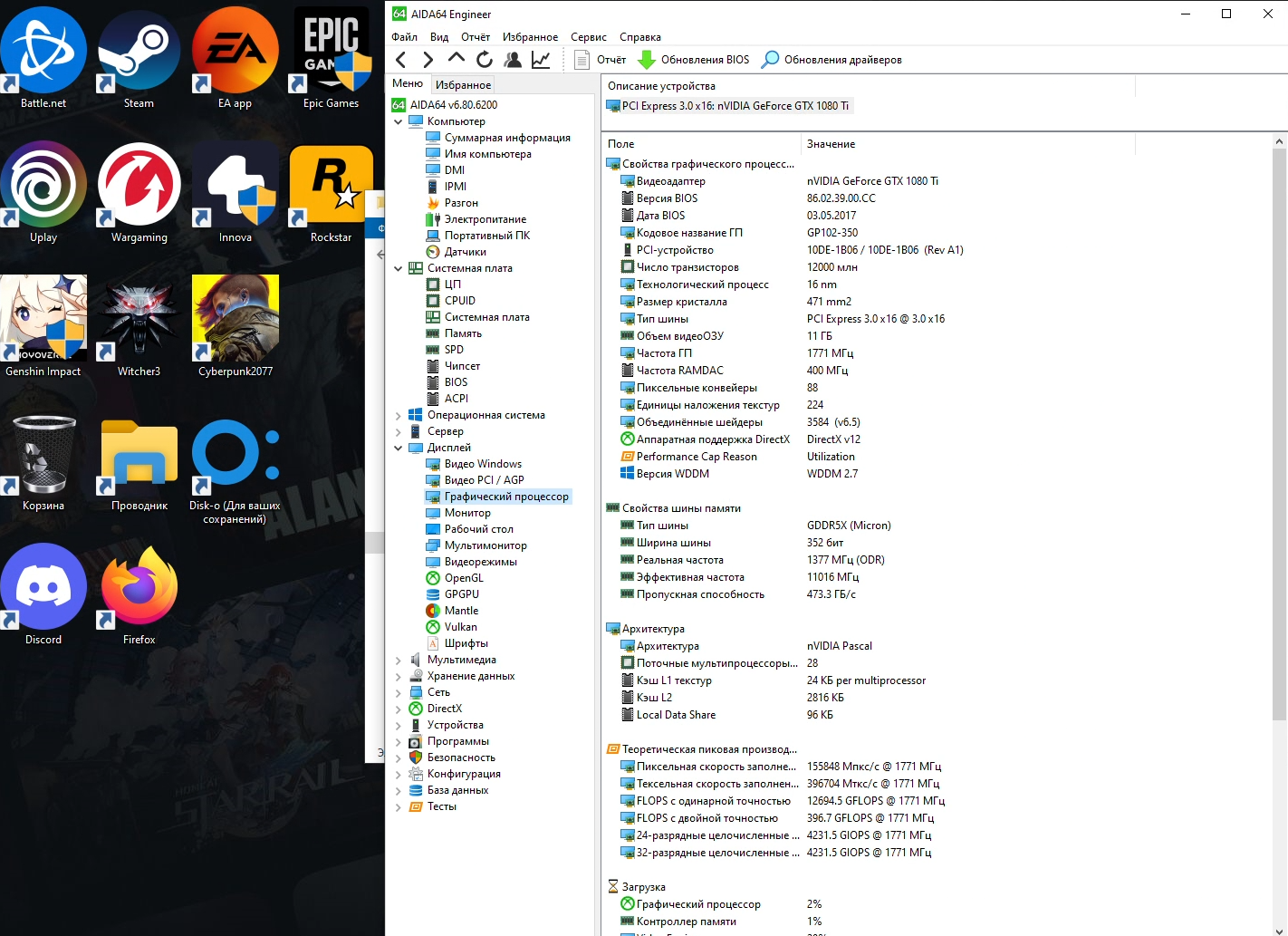Expand the Хранение данных tree node
1288x936 pixels.
tap(398, 676)
